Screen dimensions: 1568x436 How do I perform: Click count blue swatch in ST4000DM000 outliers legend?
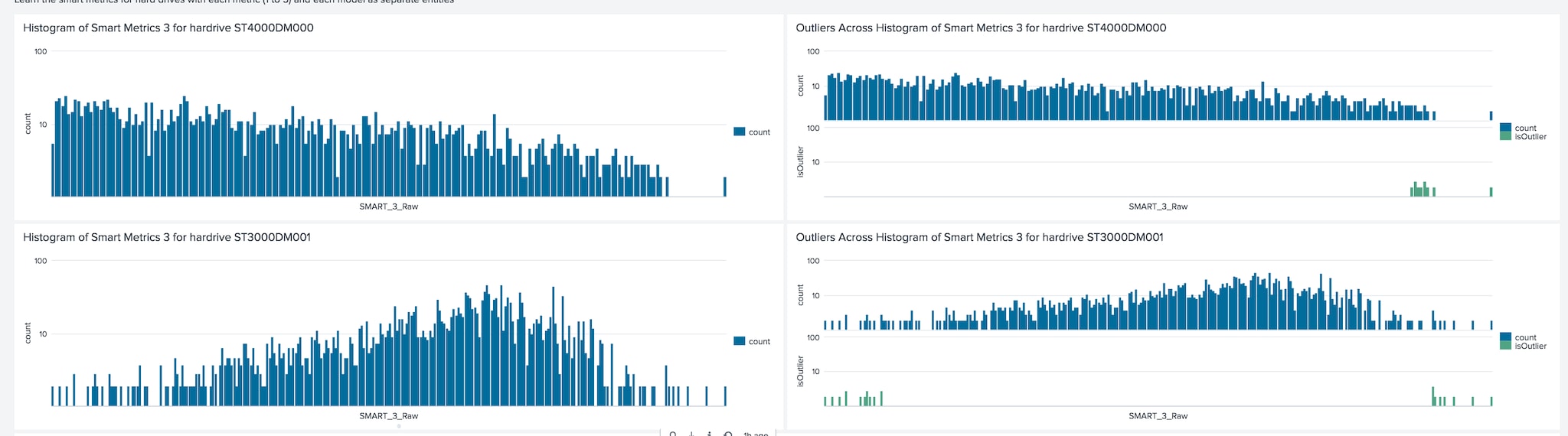[1505, 128]
